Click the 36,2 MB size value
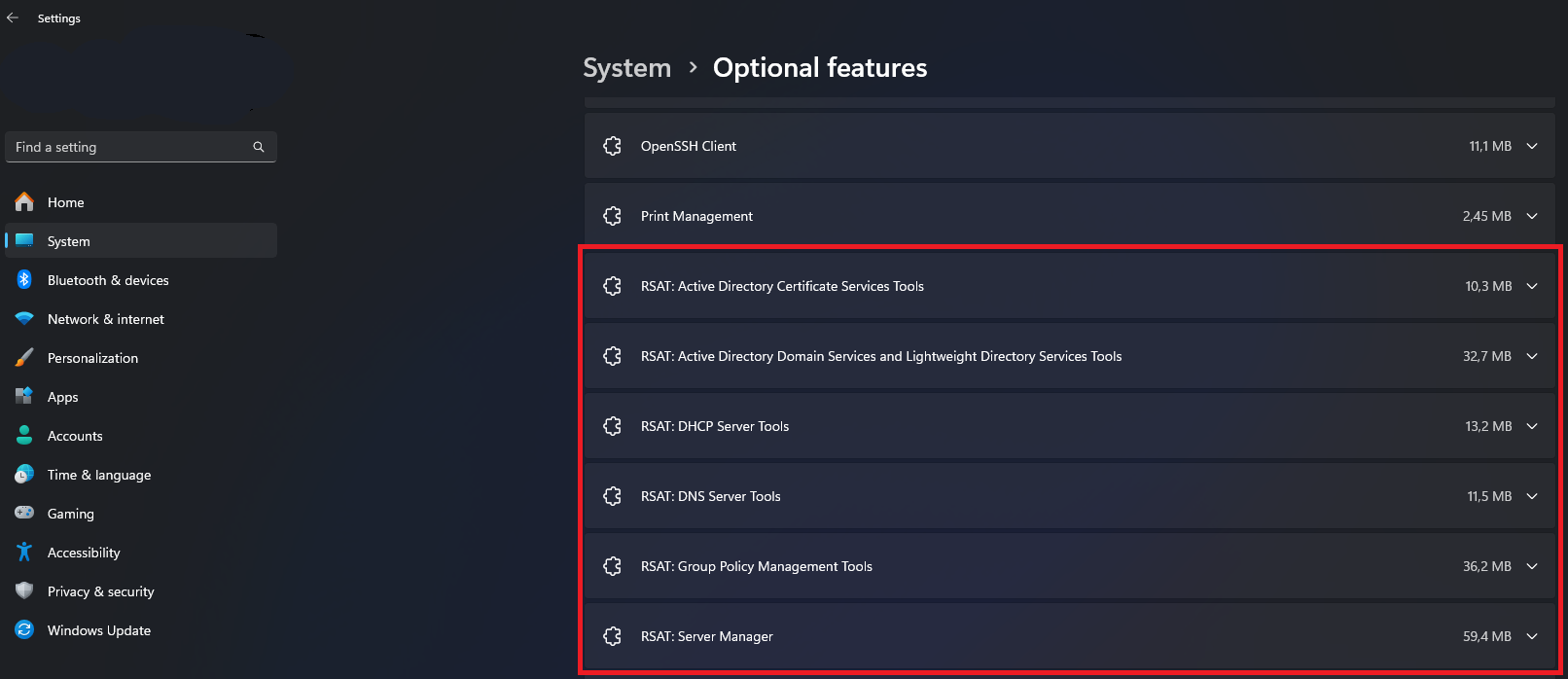Screen dimensions: 1568x679 pos(1487,566)
